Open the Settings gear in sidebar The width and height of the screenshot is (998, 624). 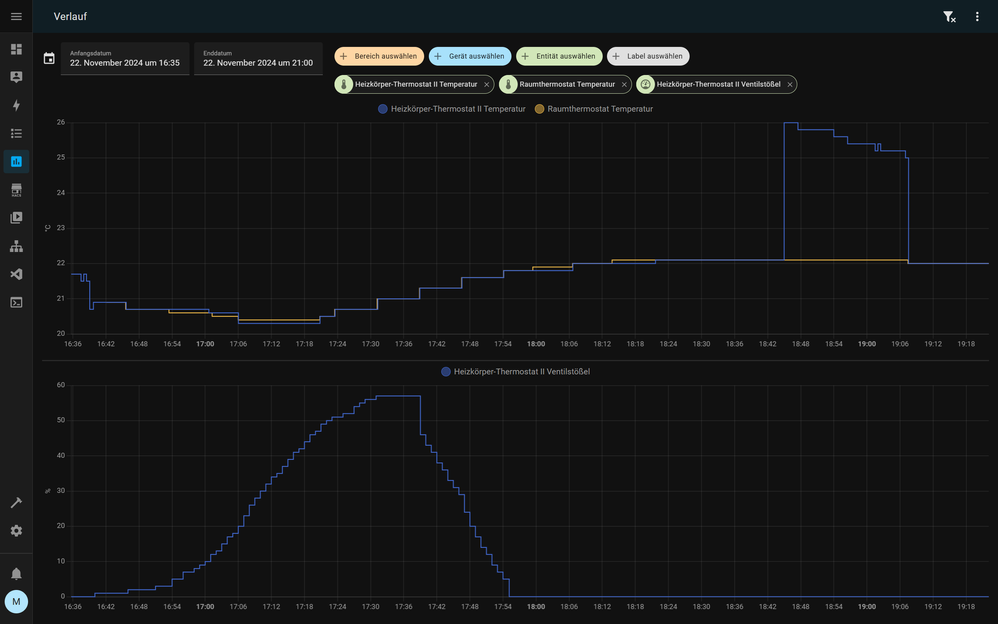coord(16,531)
